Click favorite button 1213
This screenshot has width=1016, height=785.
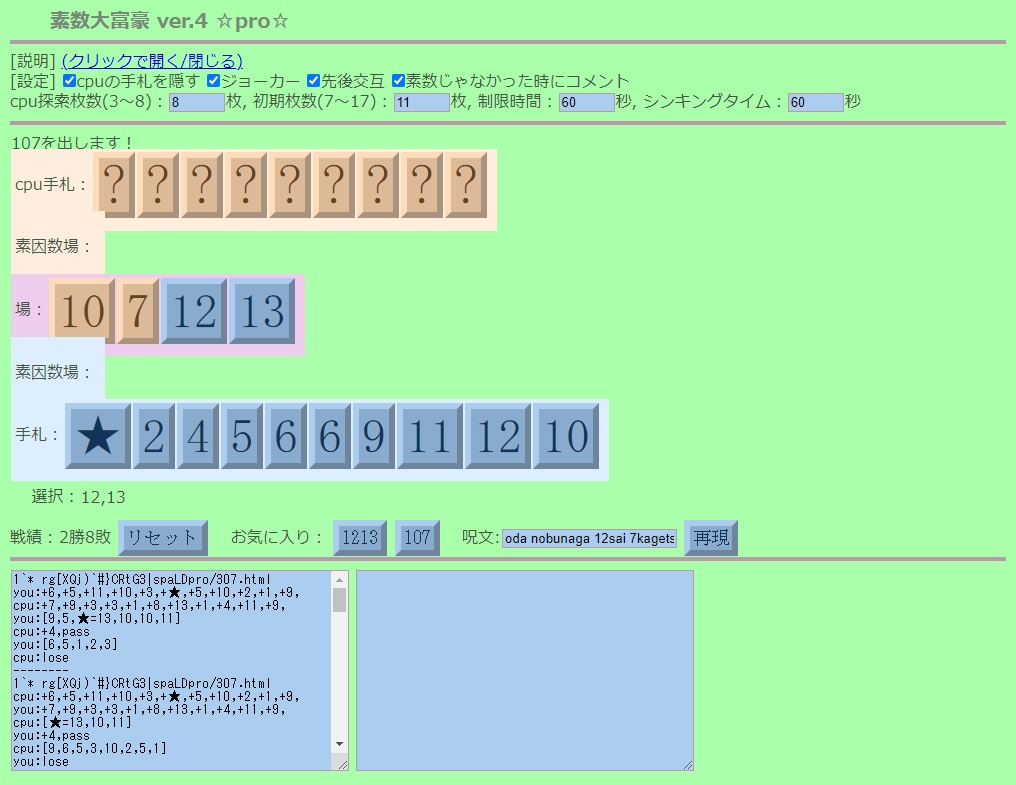tap(360, 537)
